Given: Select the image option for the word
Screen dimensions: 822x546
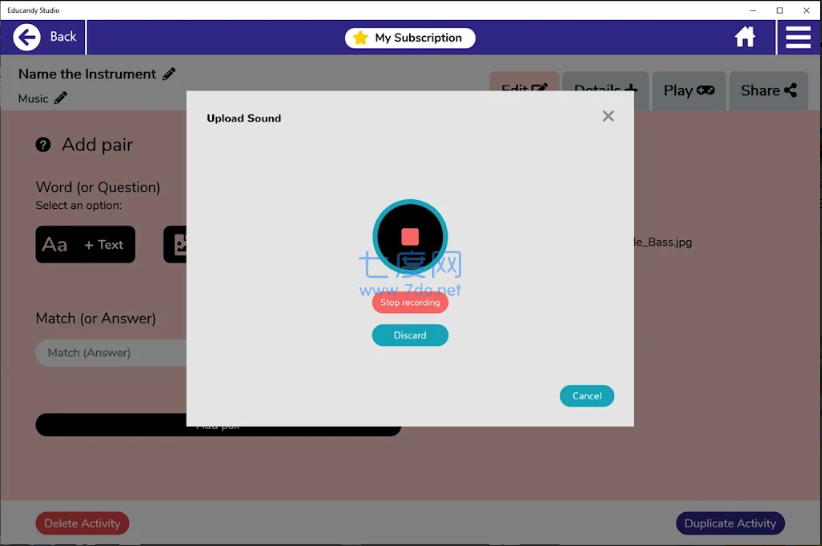Looking at the screenshot, I should [176, 245].
